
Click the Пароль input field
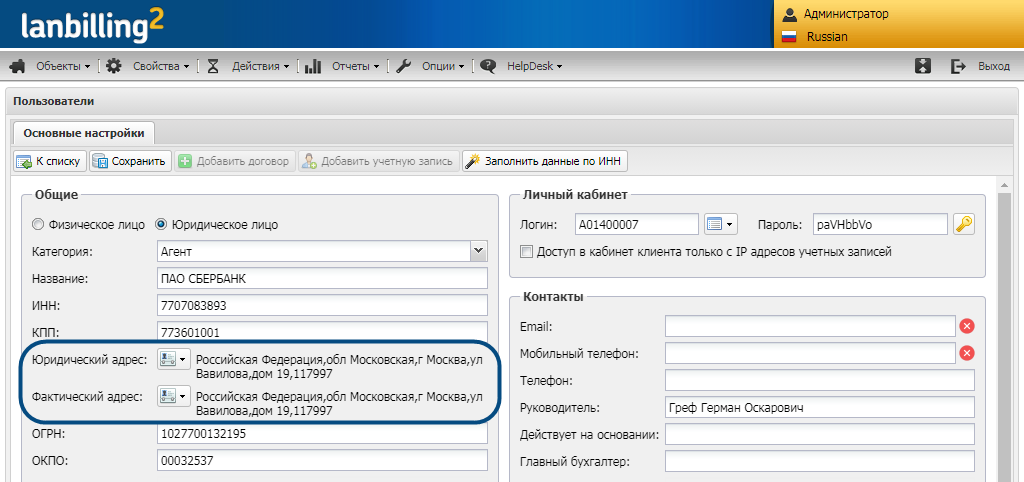(x=880, y=224)
